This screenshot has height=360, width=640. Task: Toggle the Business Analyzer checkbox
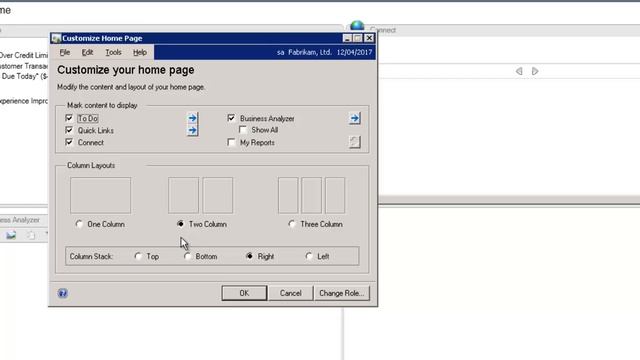[231, 118]
